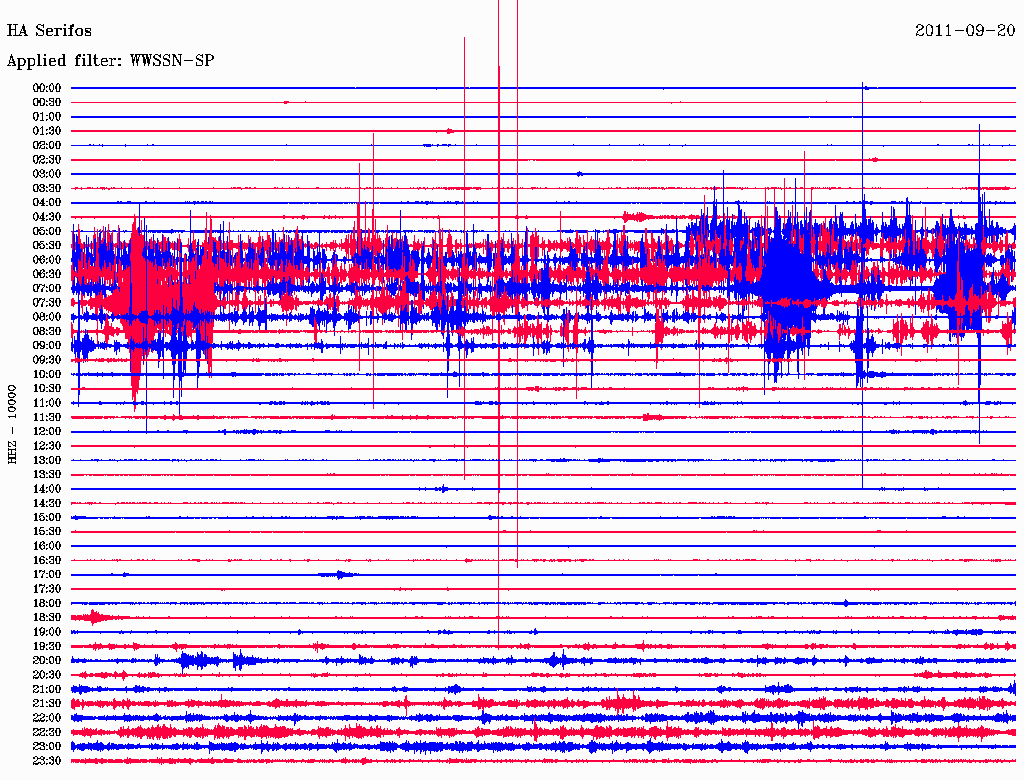
Task: Select the 06:00 time label
Action: tap(47, 260)
